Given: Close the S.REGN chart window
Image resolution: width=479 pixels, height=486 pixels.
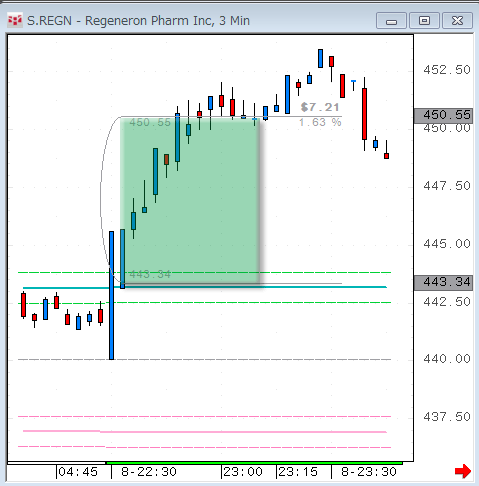Looking at the screenshot, I should pos(457,21).
